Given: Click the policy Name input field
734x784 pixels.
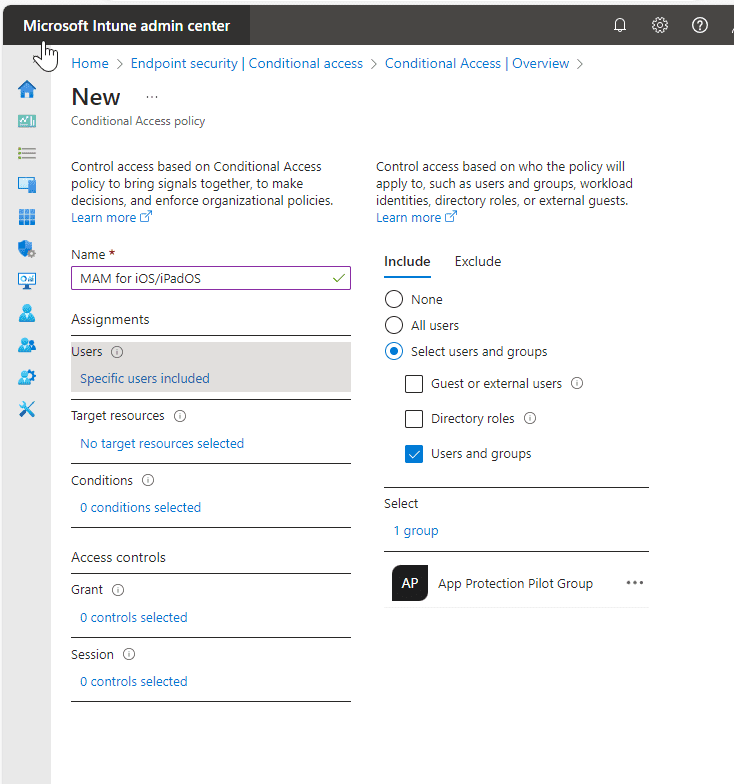Looking at the screenshot, I should click(x=200, y=278).
